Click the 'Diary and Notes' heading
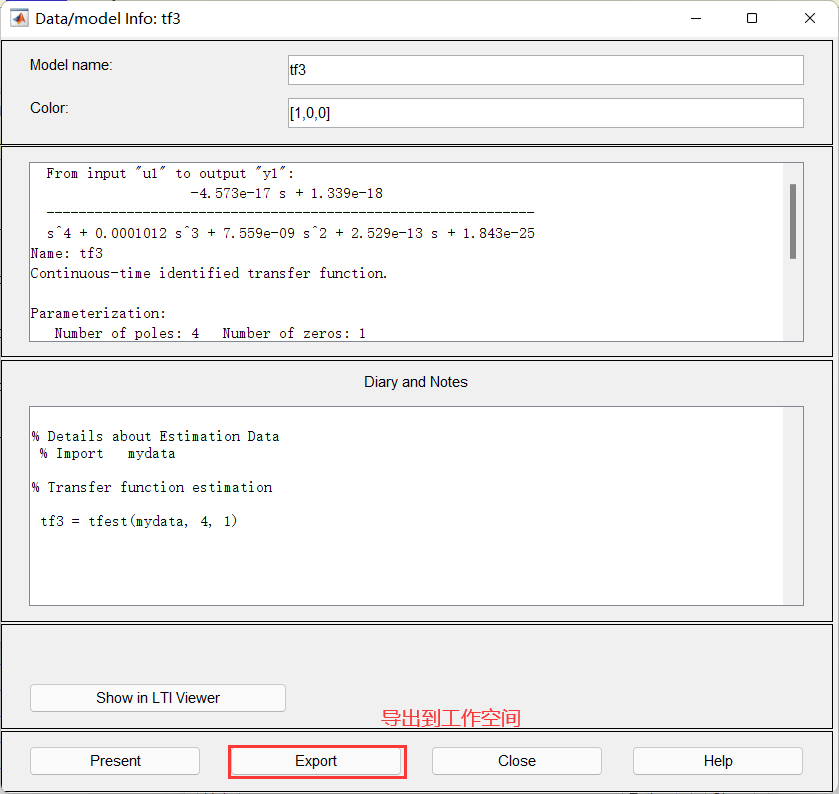Viewport: 839px width, 794px height. coord(416,382)
